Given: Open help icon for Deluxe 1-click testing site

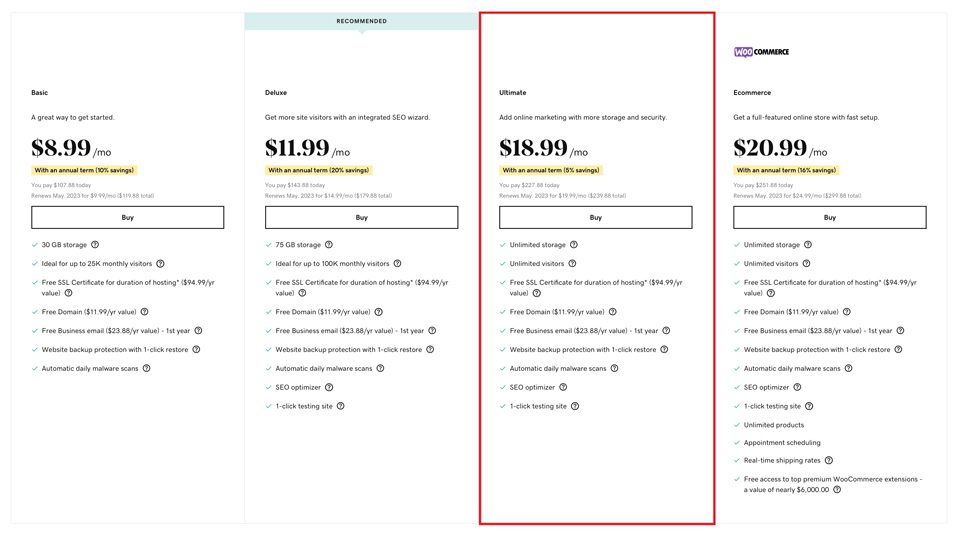Looking at the screenshot, I should (341, 406).
